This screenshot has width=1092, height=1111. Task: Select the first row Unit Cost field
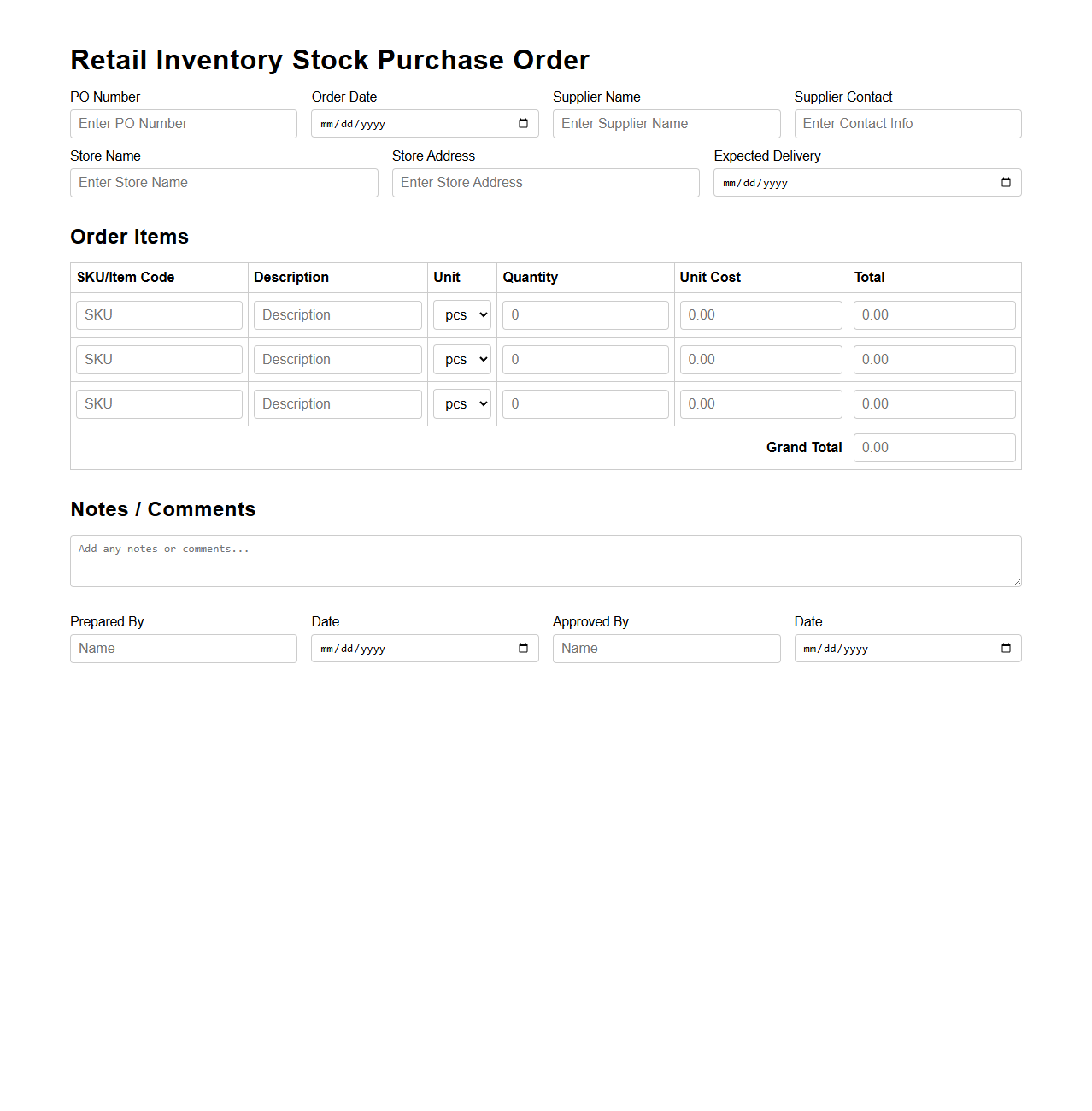(760, 314)
